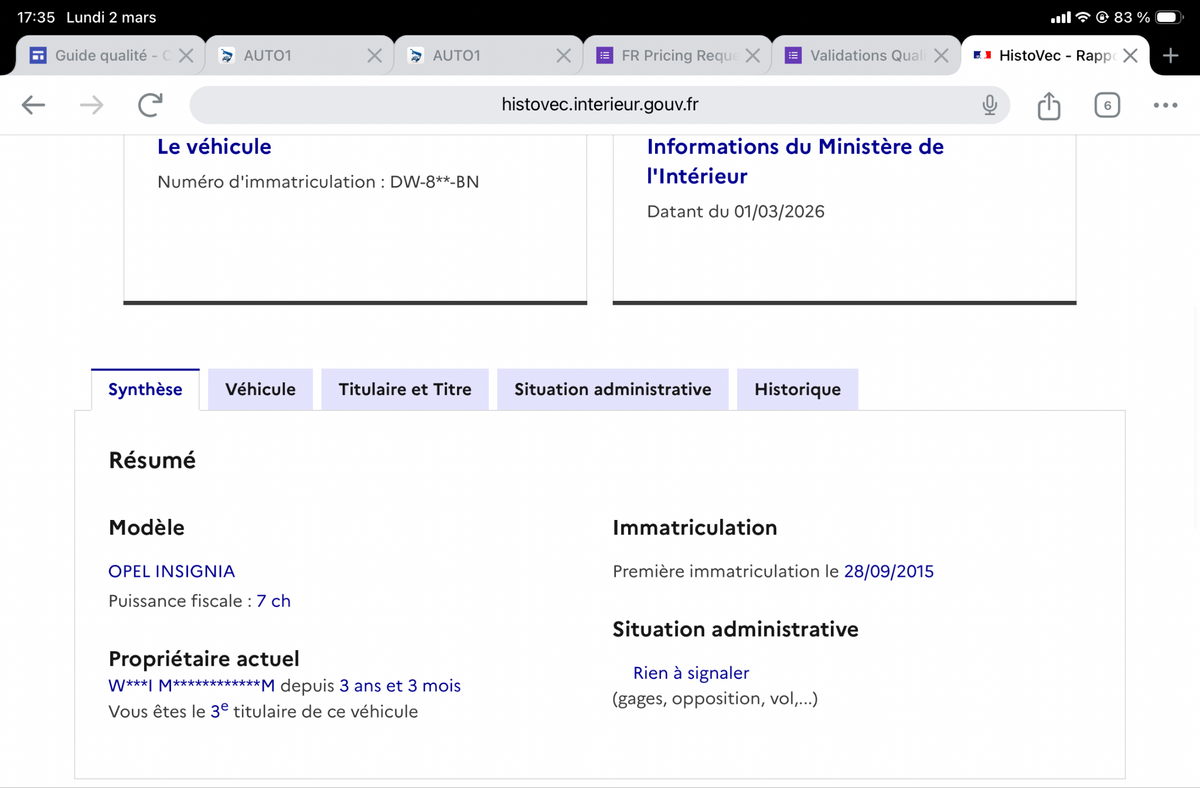Open the Véhicule tab
1200x788 pixels.
(260, 389)
